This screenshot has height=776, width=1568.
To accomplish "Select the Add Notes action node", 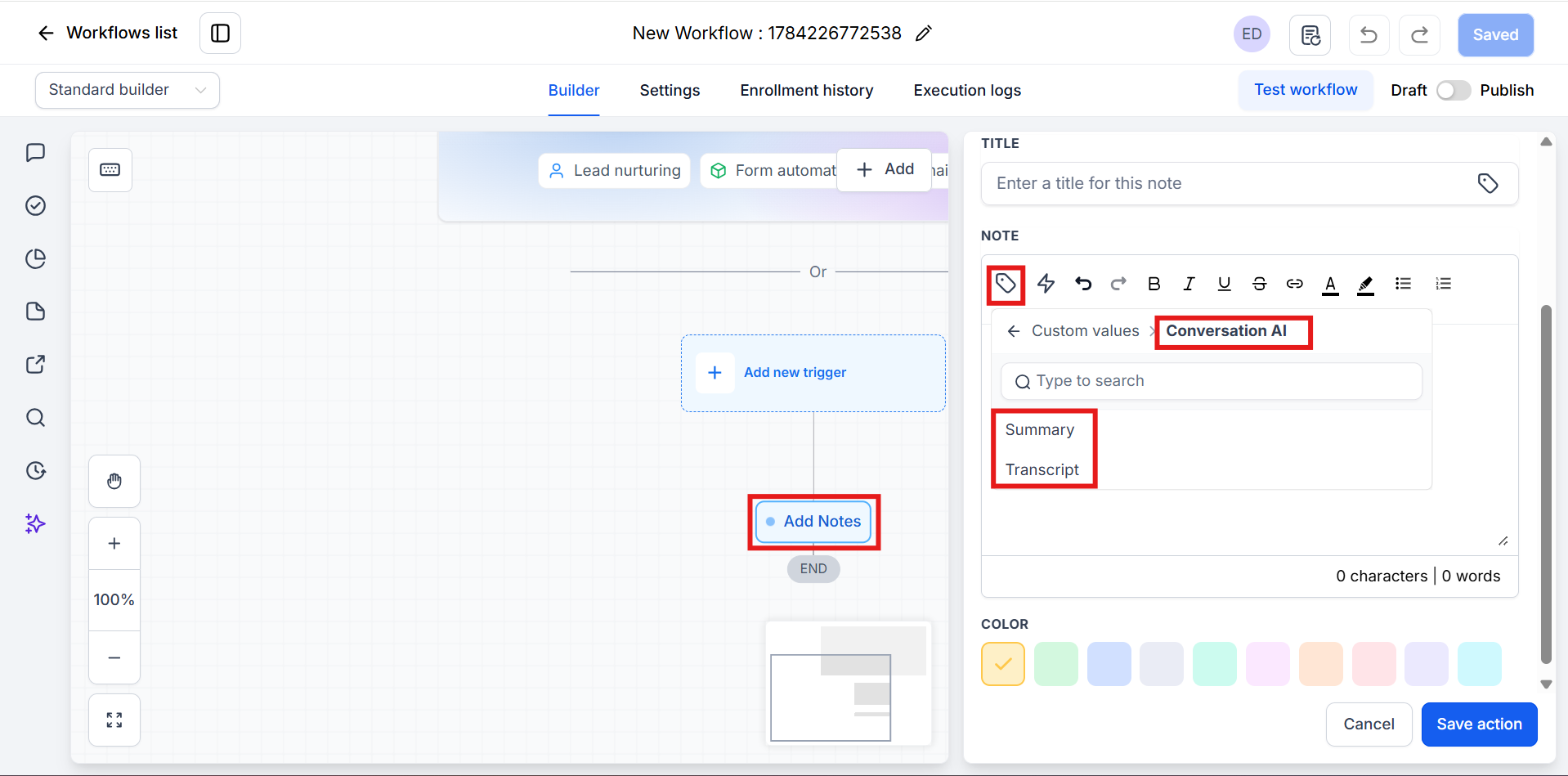I will pos(813,522).
